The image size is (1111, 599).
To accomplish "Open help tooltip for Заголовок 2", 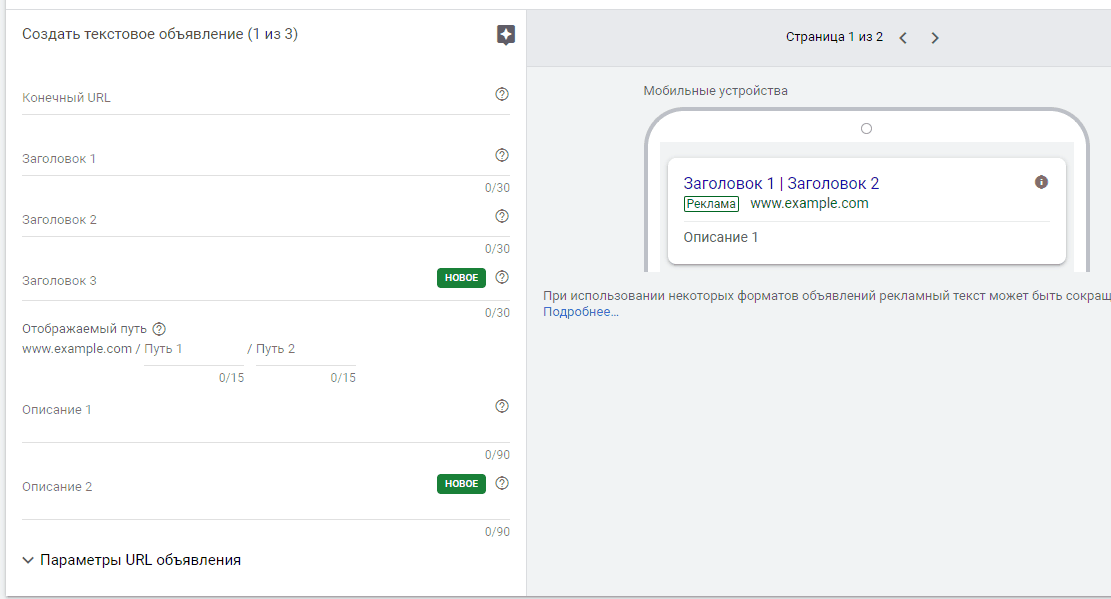I will pos(502,216).
